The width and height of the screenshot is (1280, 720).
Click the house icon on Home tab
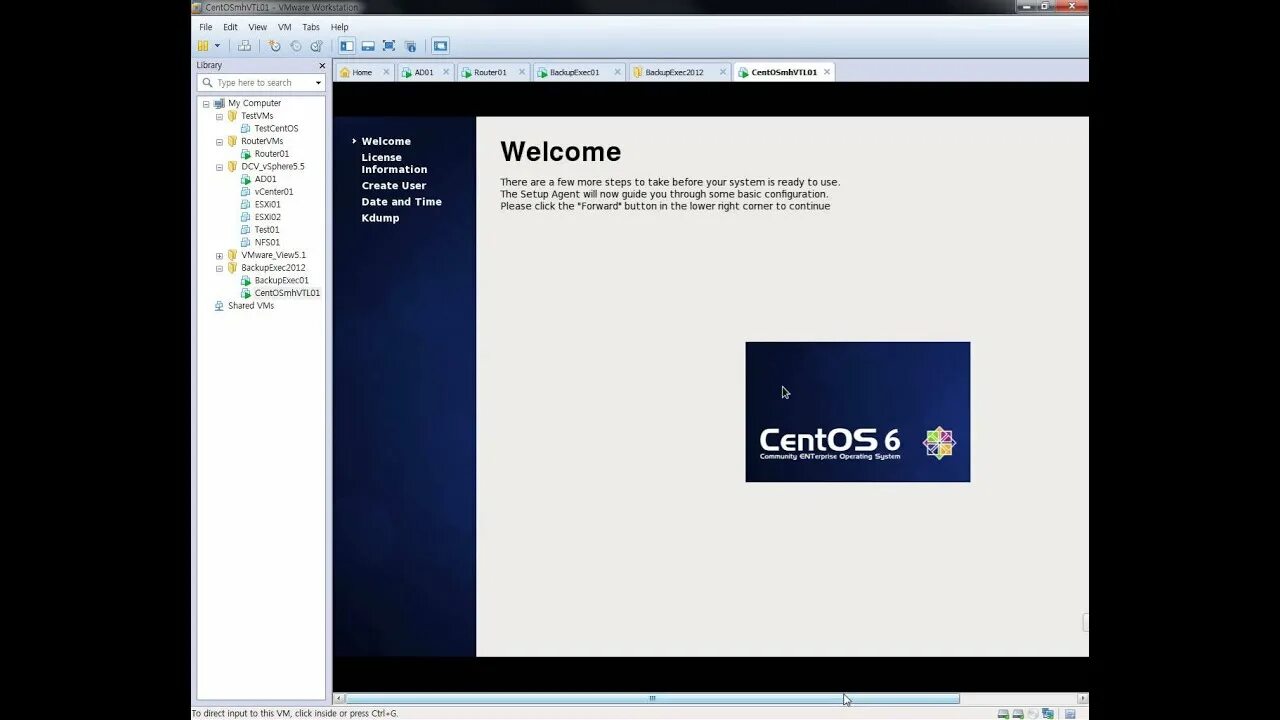point(345,72)
